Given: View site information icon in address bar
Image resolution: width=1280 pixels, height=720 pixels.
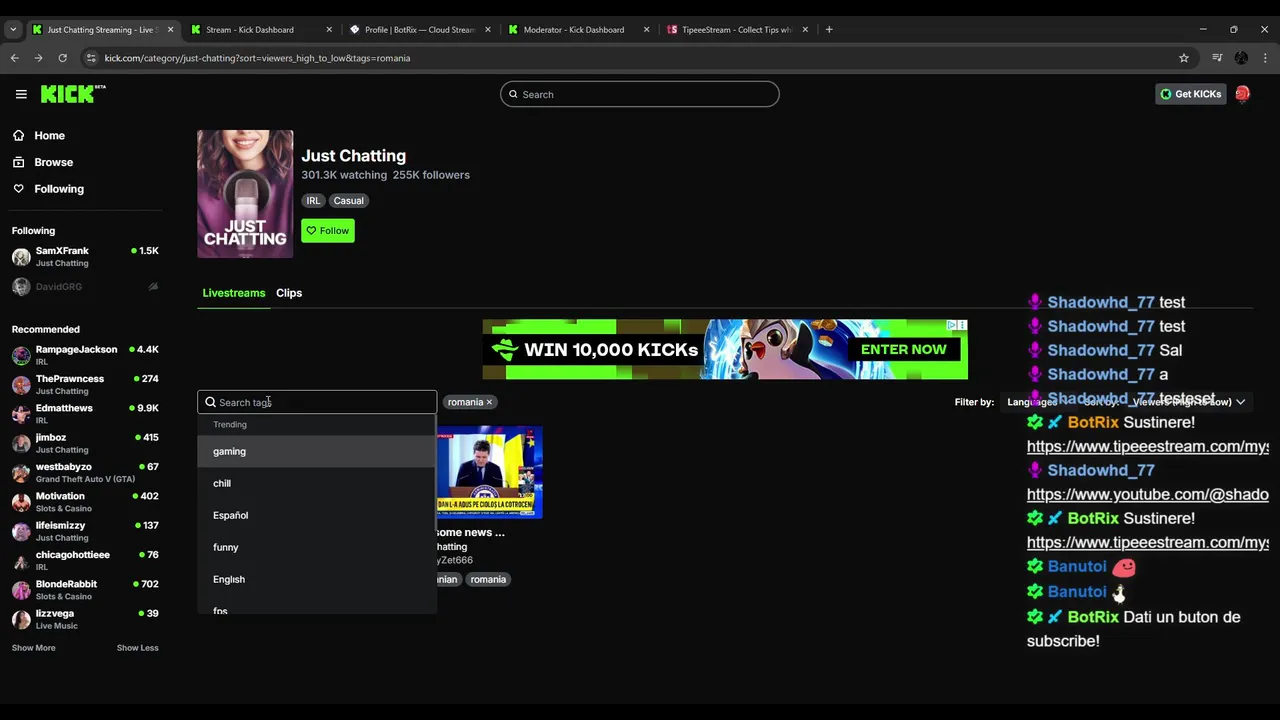Looking at the screenshot, I should (x=91, y=58).
